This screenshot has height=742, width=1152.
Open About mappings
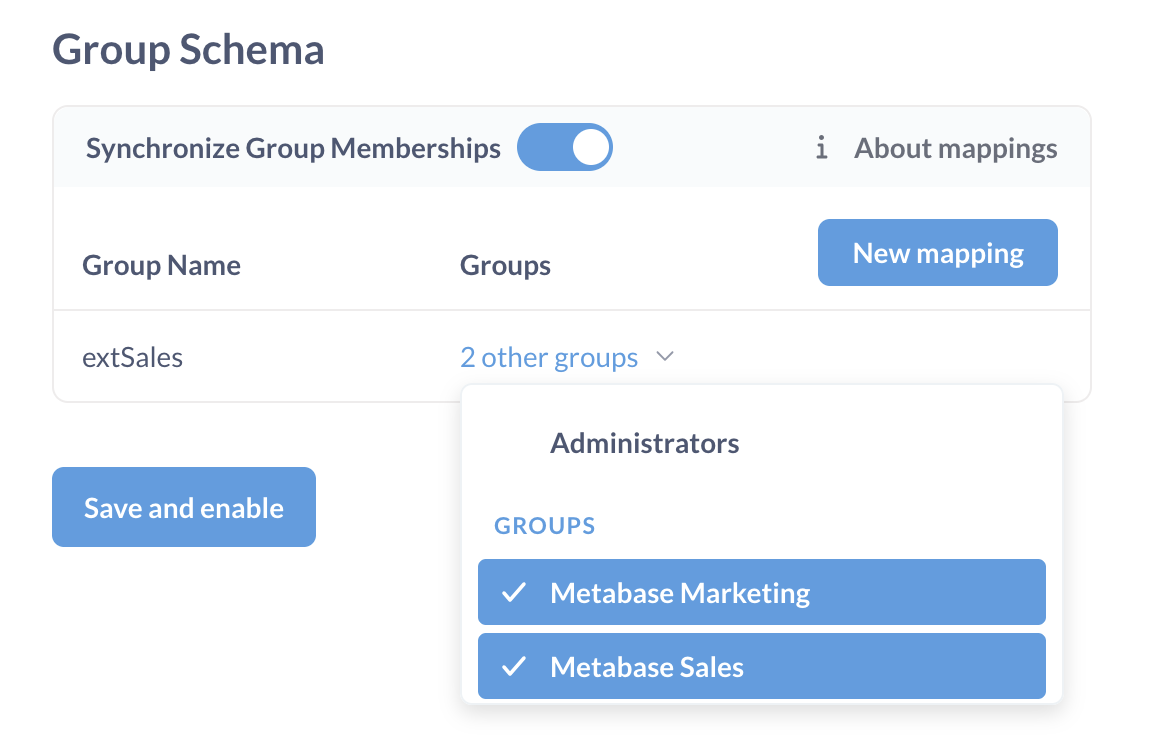tap(955, 147)
